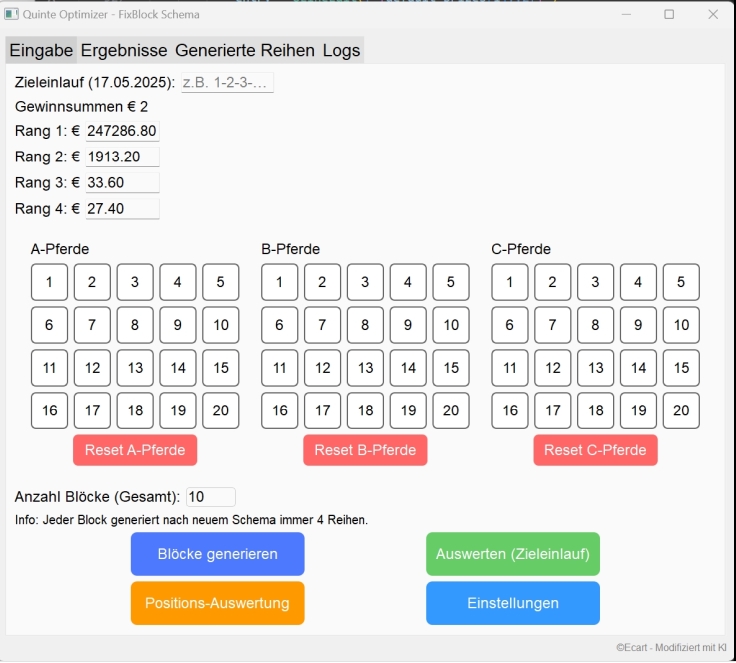Toggle horse 20 in C-Pferde
736x663 pixels.
(681, 410)
